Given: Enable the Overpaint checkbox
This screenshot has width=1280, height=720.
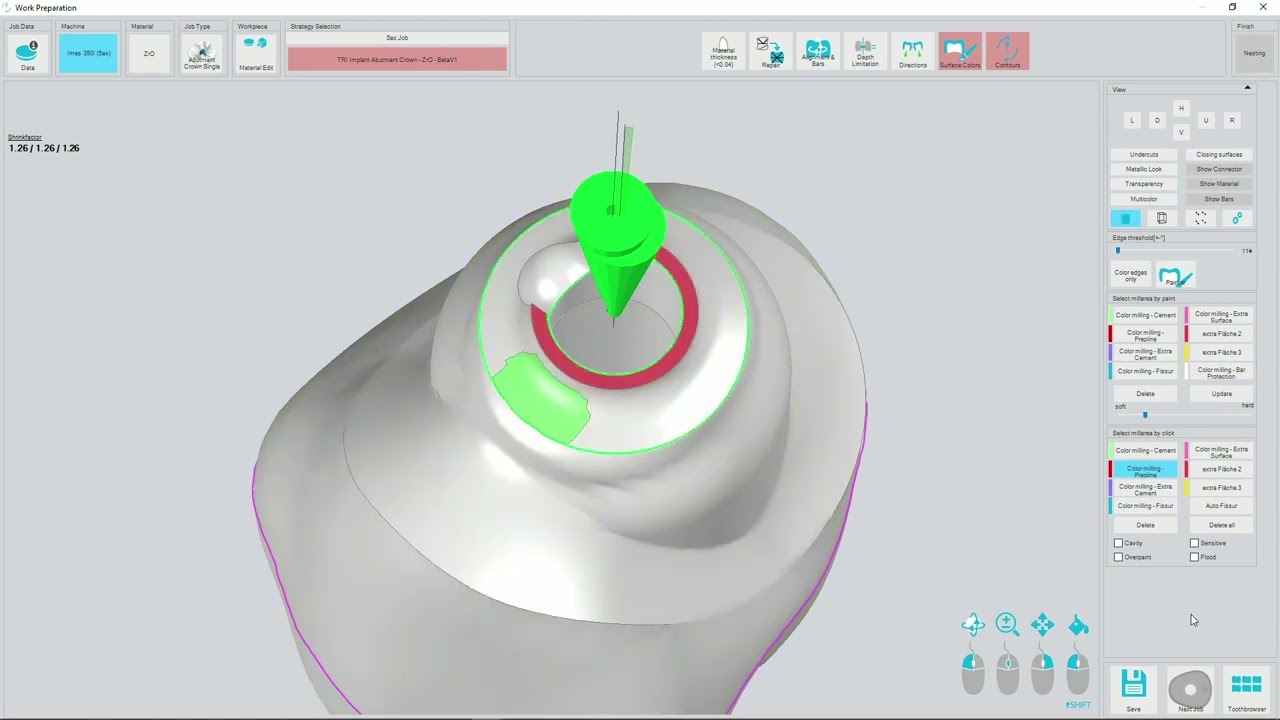Looking at the screenshot, I should (1119, 557).
